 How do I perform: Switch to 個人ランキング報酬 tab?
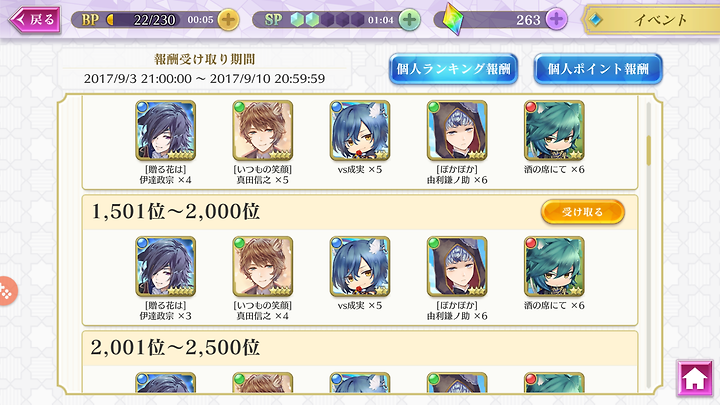453,69
